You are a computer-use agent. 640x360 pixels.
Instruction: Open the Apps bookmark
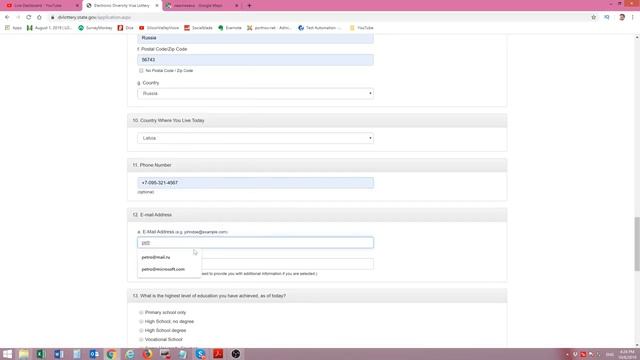13,28
